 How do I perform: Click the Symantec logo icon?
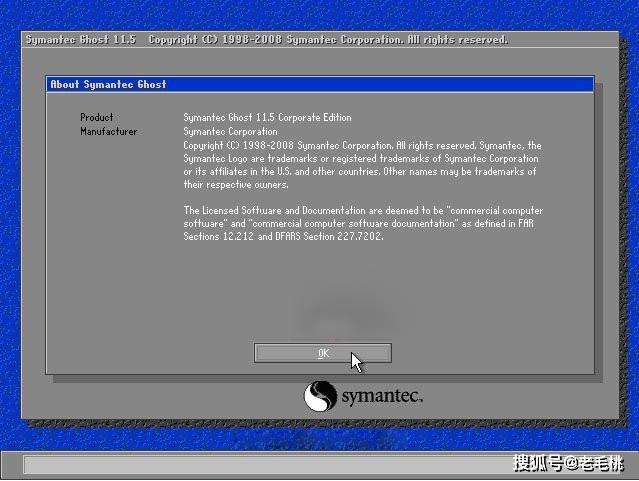coord(320,396)
